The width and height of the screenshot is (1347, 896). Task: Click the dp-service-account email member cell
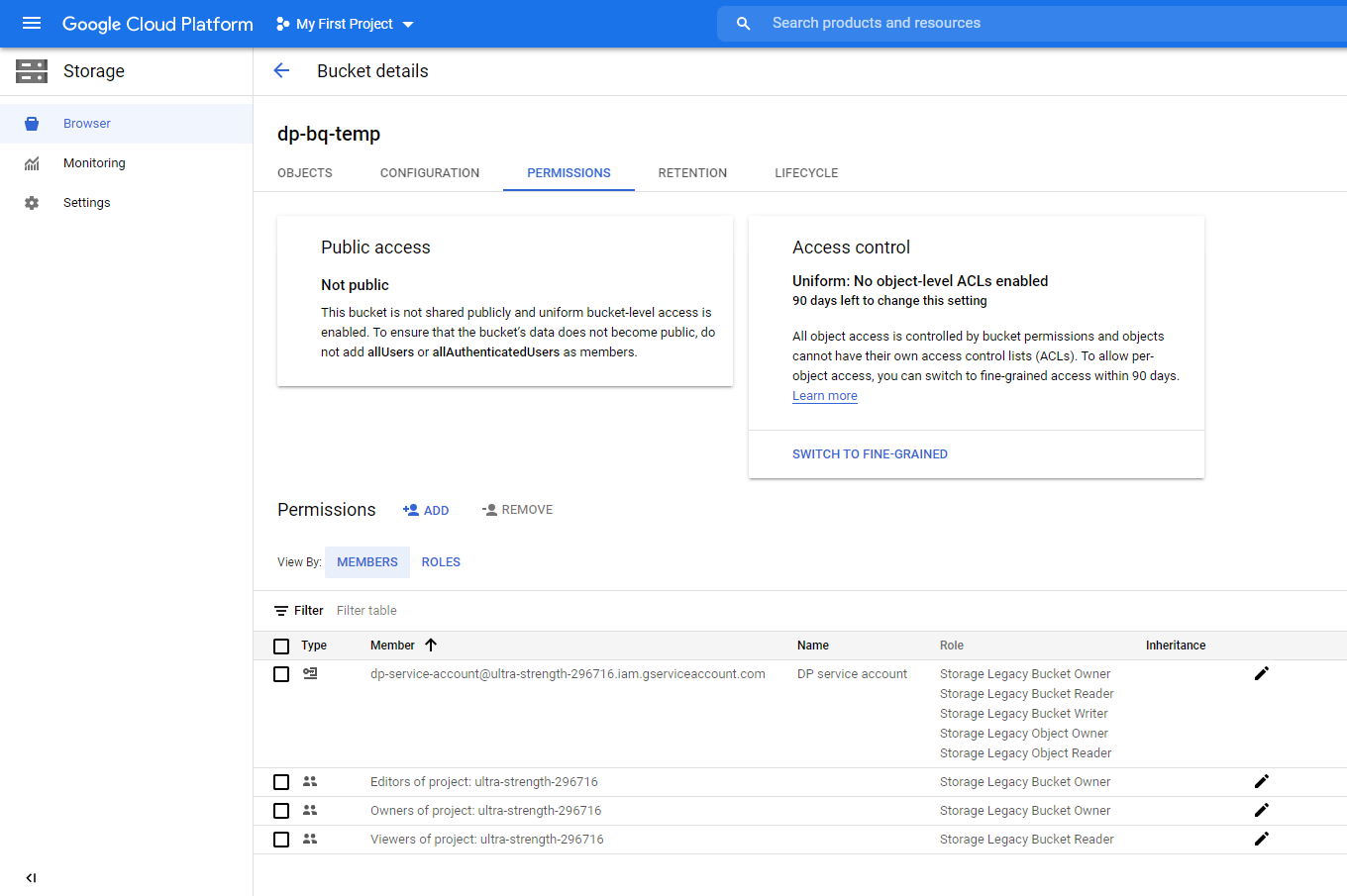[x=568, y=674]
